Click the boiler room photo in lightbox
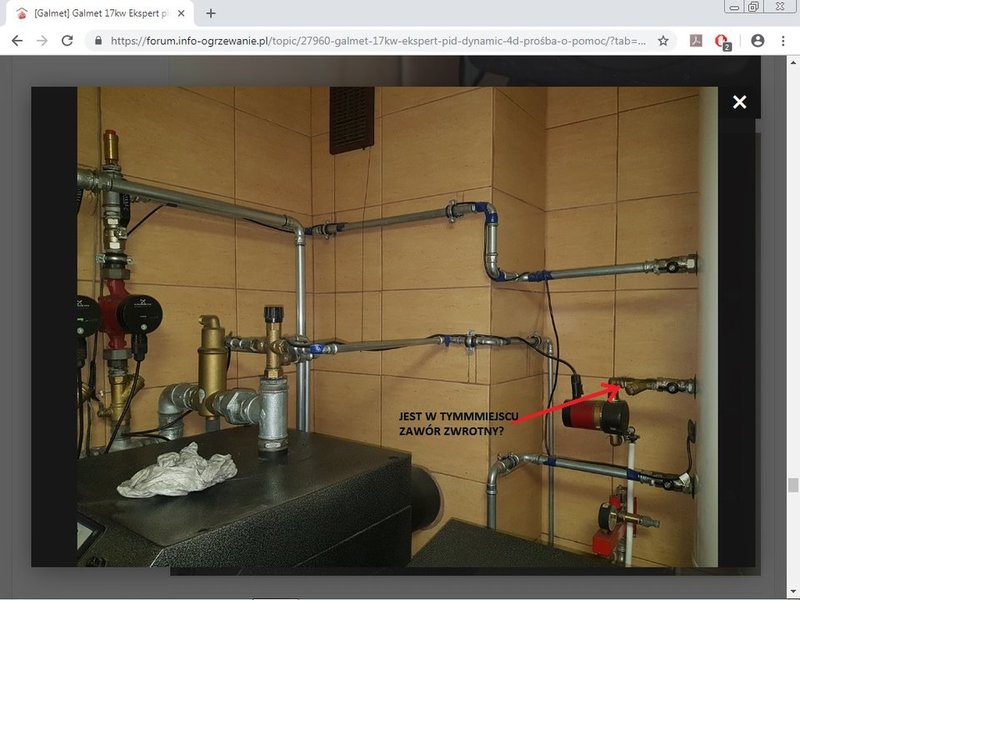The image size is (1000, 750). point(397,326)
